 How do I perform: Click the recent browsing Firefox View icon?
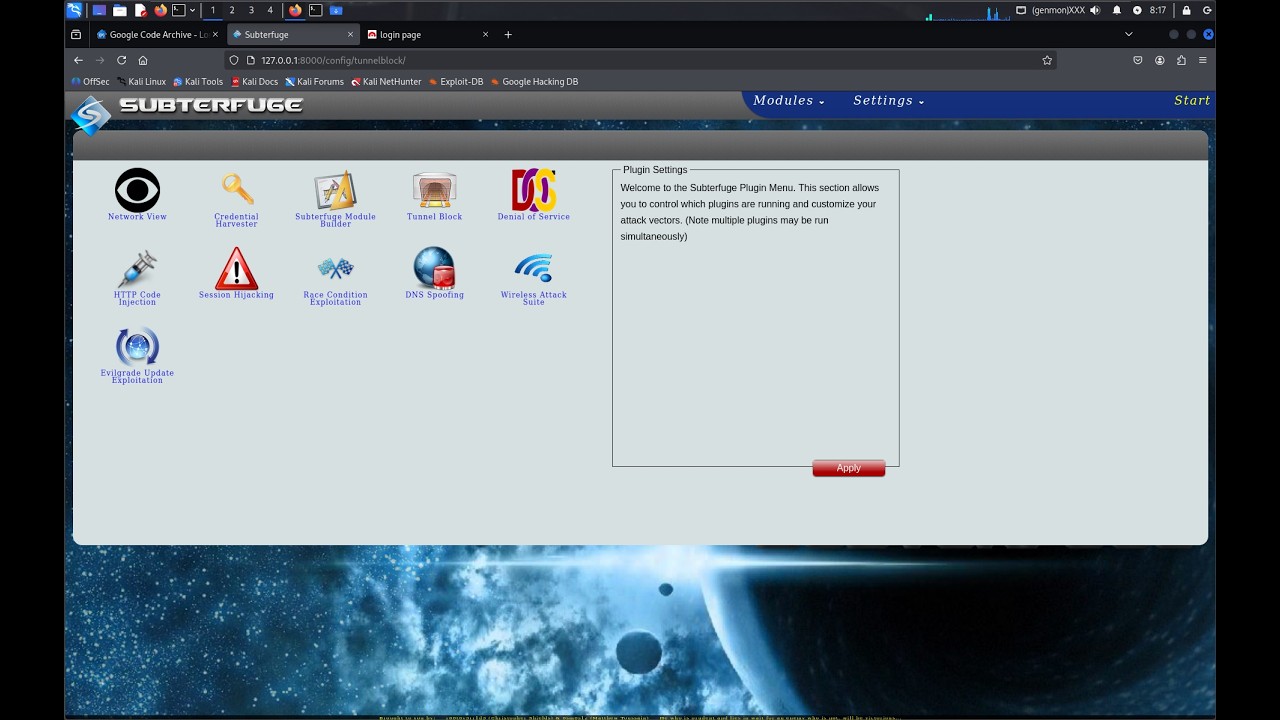(76, 34)
